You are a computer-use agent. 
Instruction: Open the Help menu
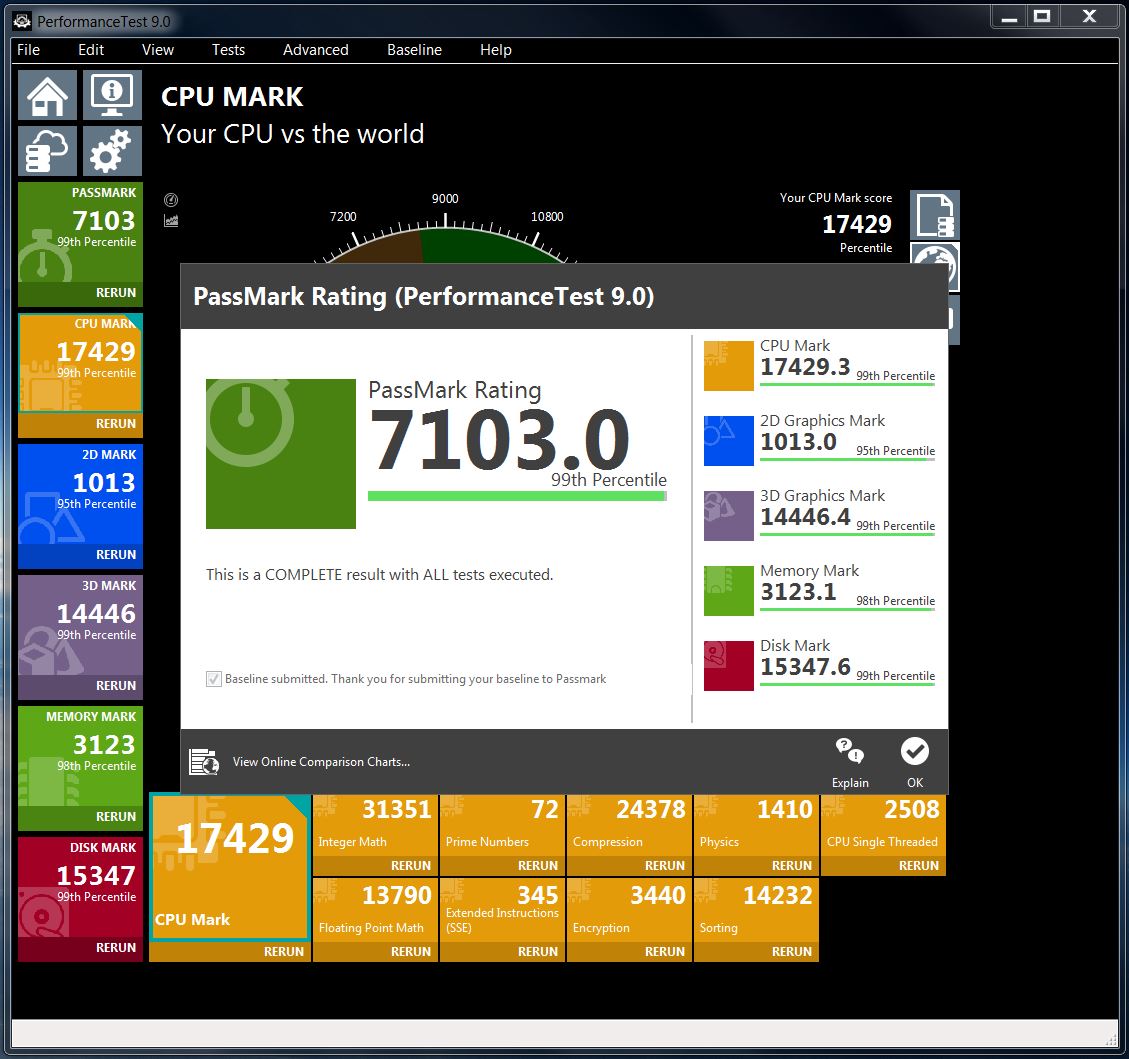[495, 49]
